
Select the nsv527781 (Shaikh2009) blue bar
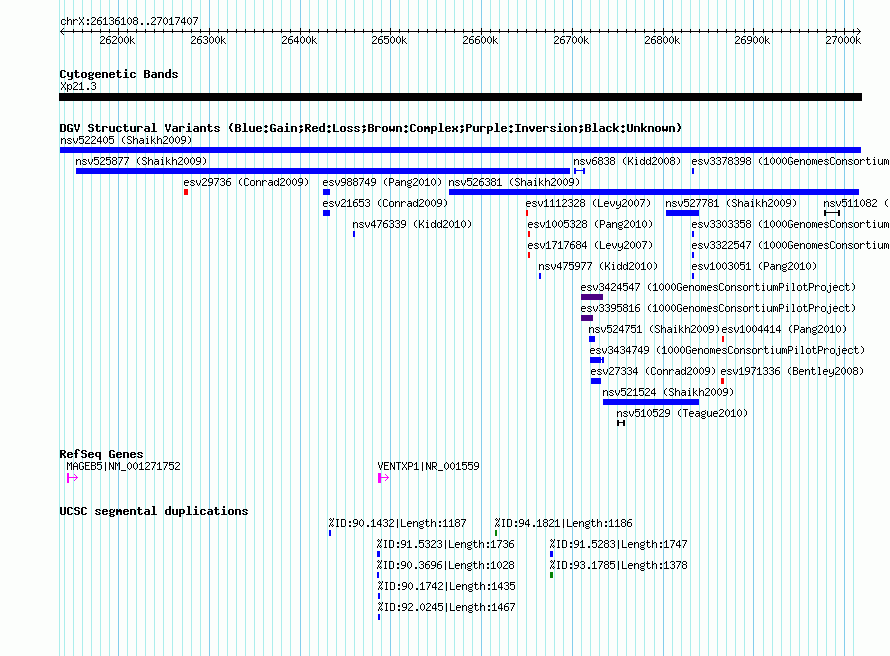click(x=682, y=213)
